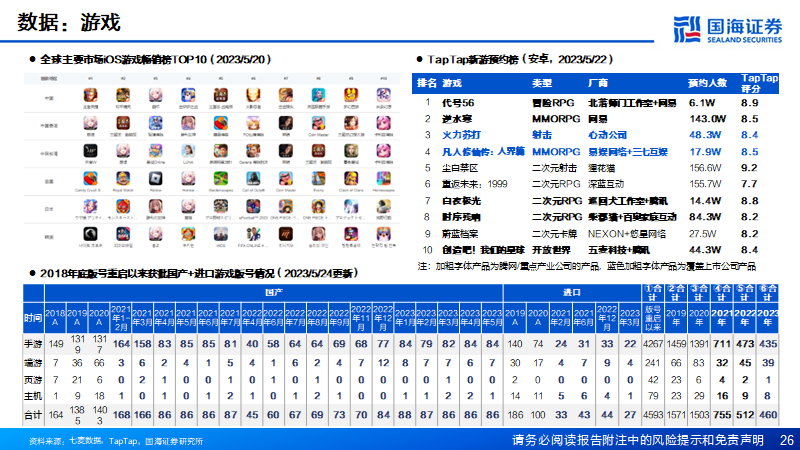800x450 pixels.
Task: Click the Candy Crush icon in the USA row
Action: point(90,179)
